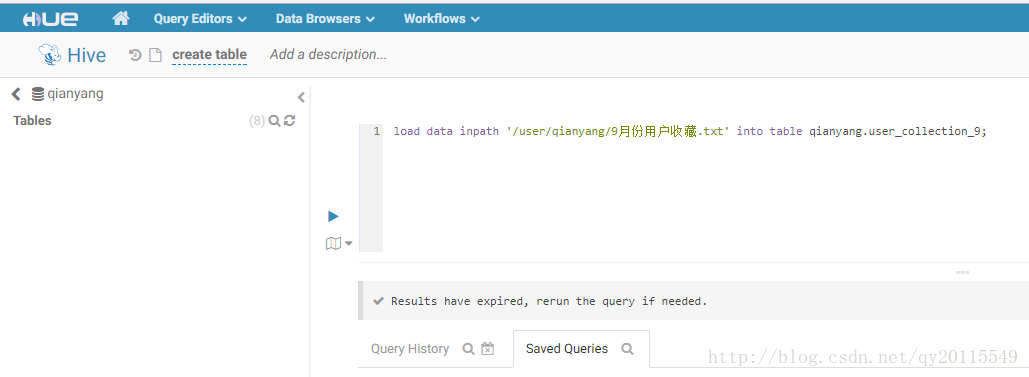The width and height of the screenshot is (1029, 377).
Task: Open query history clock icon in header
Action: 135,55
